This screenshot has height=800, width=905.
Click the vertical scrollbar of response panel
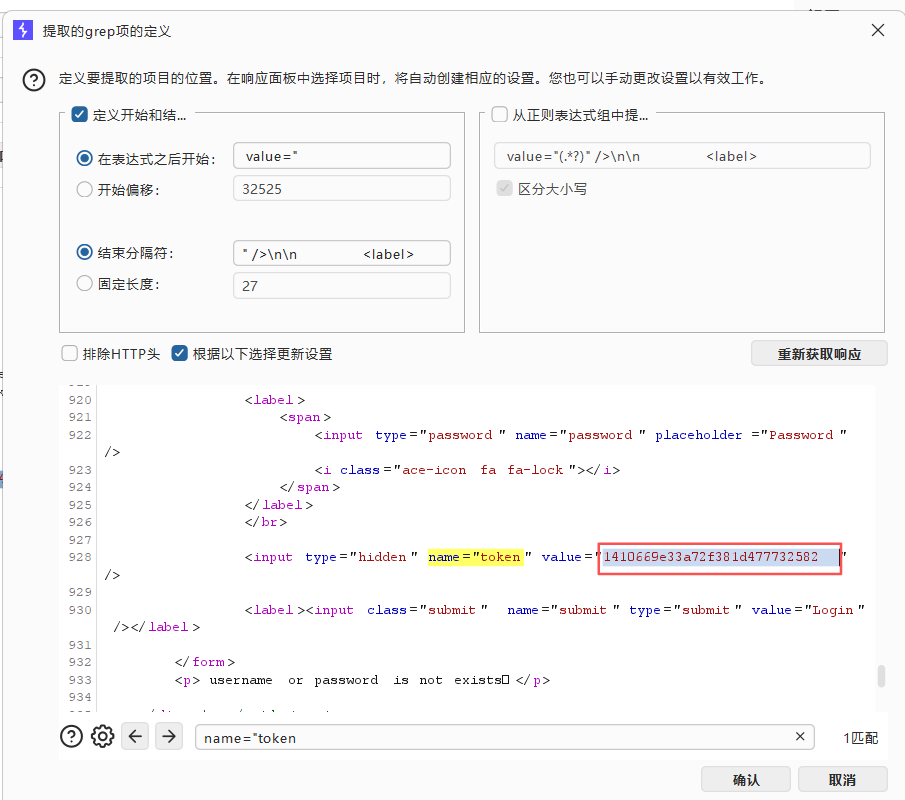coord(881,676)
